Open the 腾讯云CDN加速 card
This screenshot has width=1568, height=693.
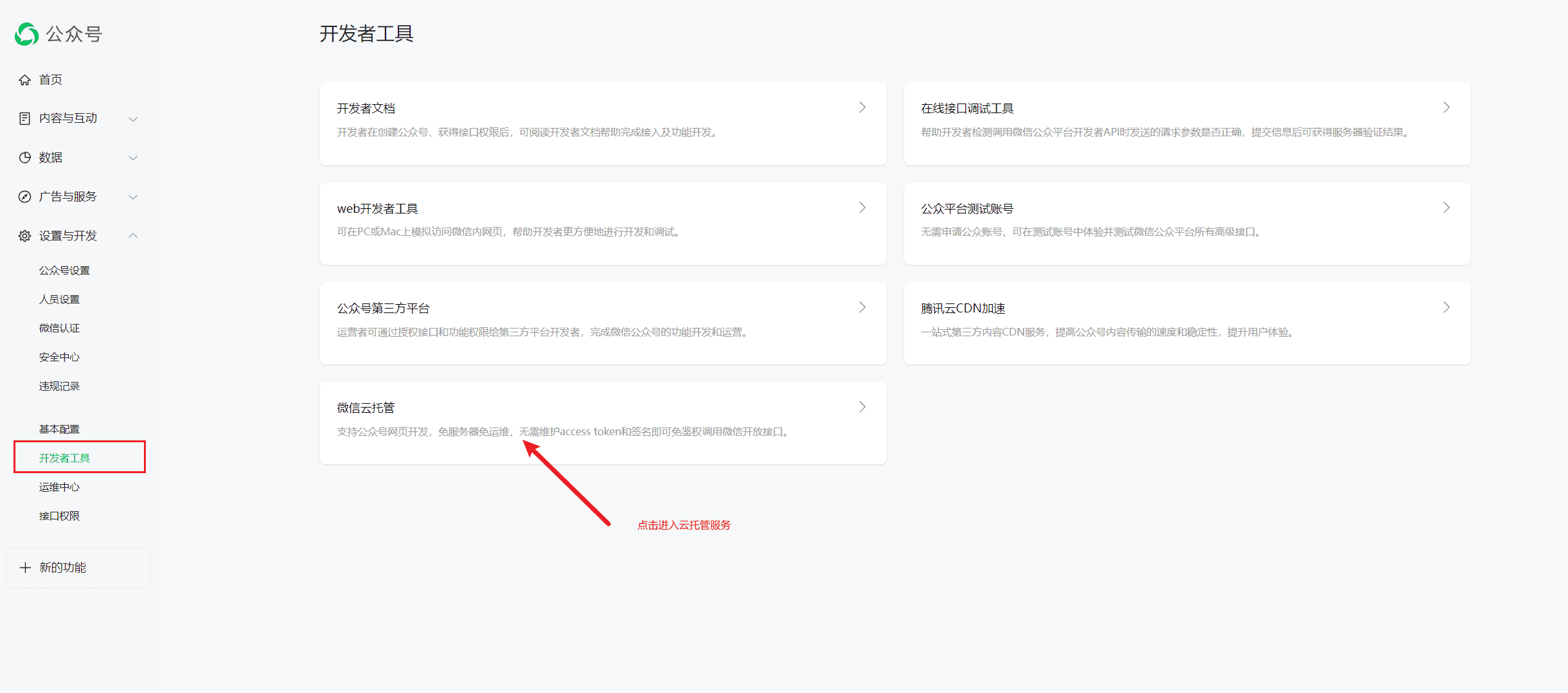click(1186, 323)
